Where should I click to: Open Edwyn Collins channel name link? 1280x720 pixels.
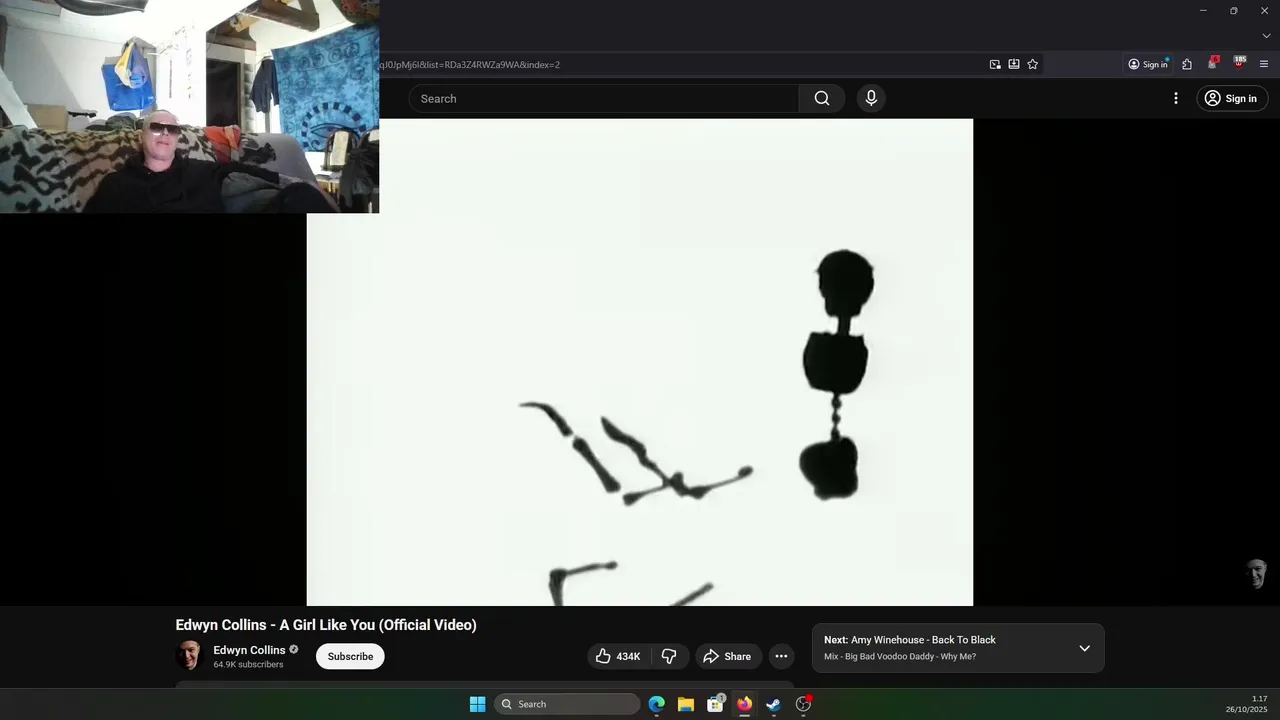(249, 650)
